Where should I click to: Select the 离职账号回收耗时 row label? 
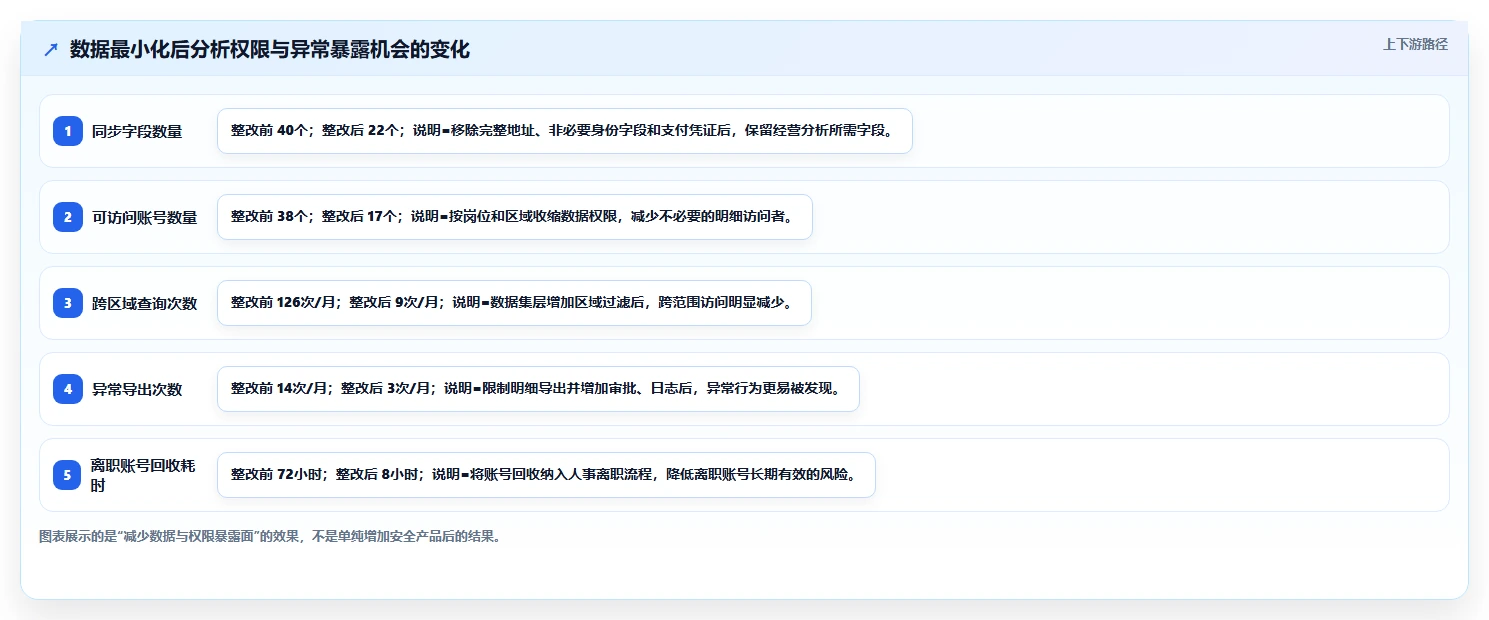click(x=144, y=475)
